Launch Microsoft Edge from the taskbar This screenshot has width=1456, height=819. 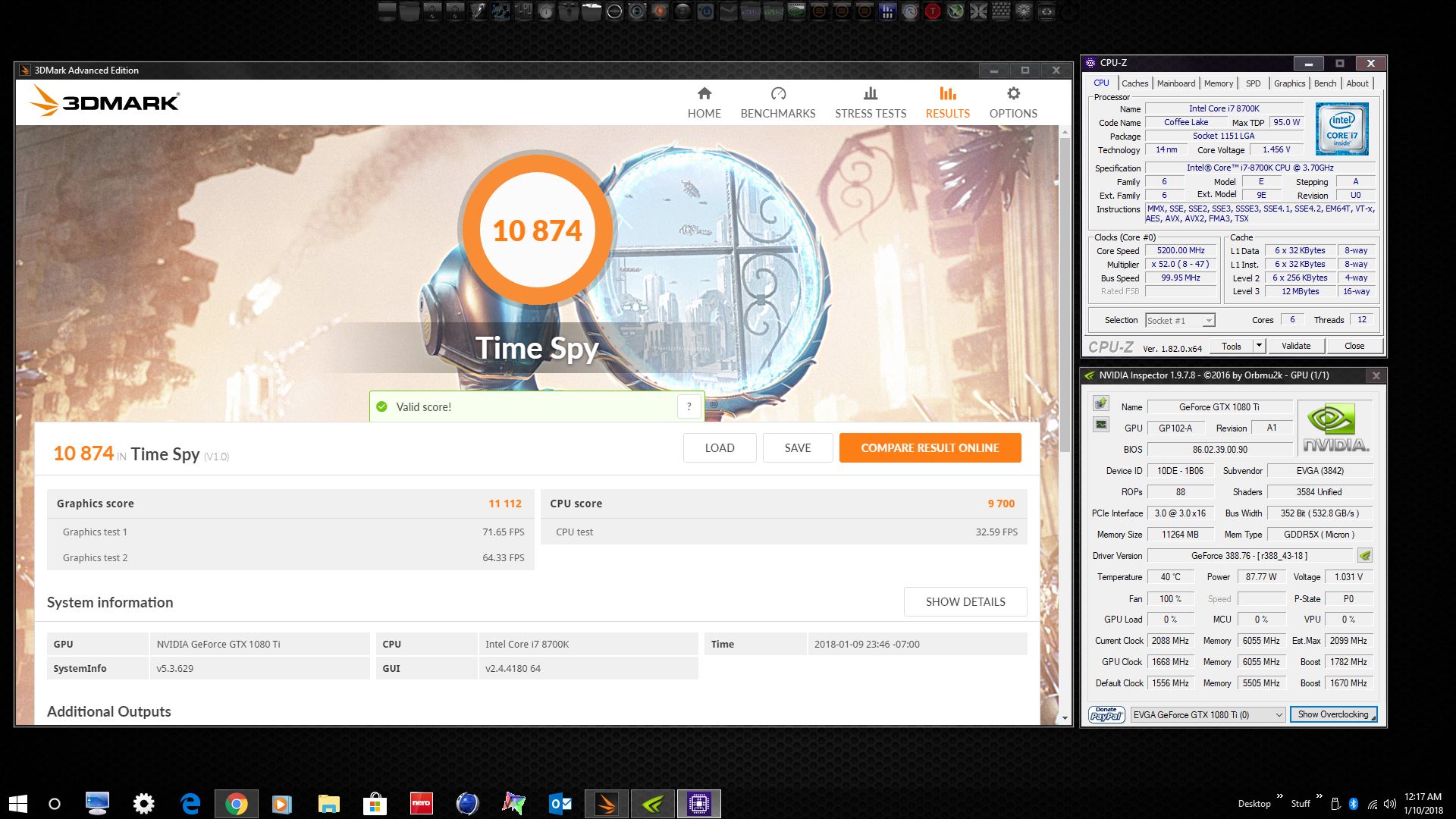coord(190,803)
